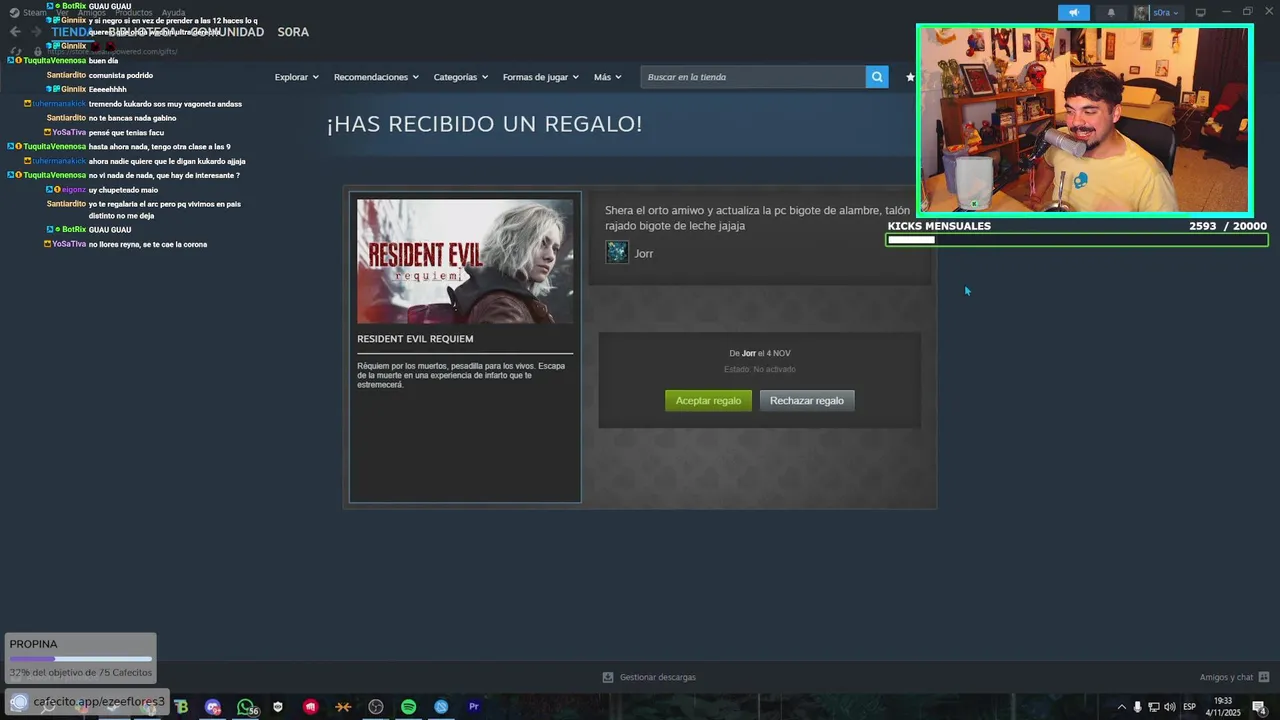The width and height of the screenshot is (1280, 720).
Task: Click the ¡HAS RECIBIDO UN REGALO! heading
Action: pos(484,124)
